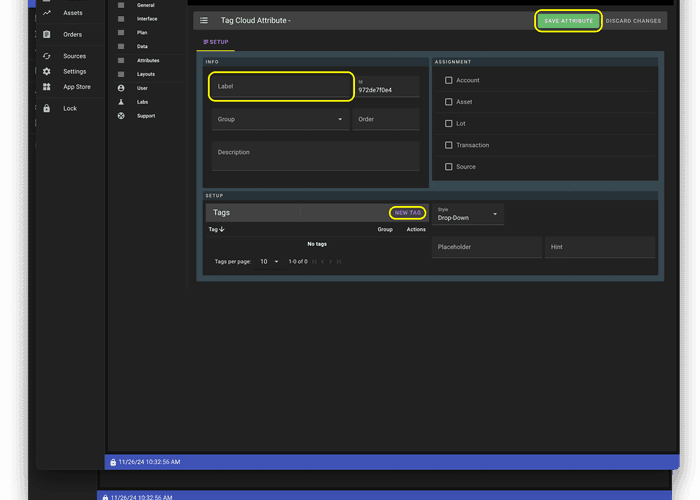Open the Settings gear icon
The height and width of the screenshot is (500, 700).
click(x=47, y=72)
